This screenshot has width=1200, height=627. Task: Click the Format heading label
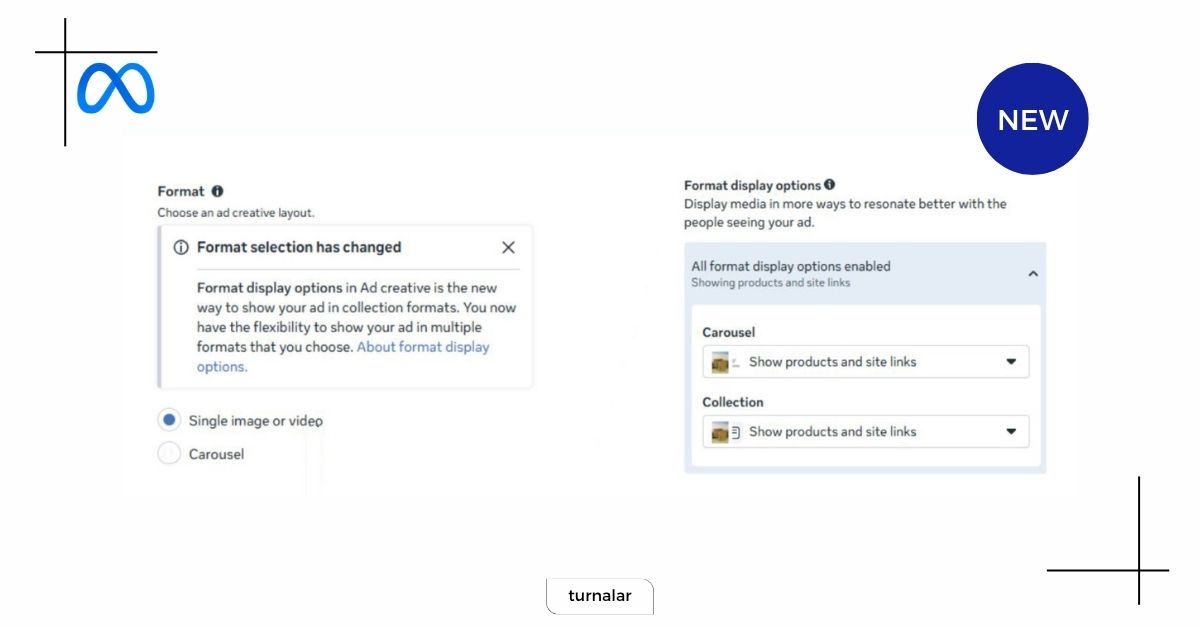[181, 191]
